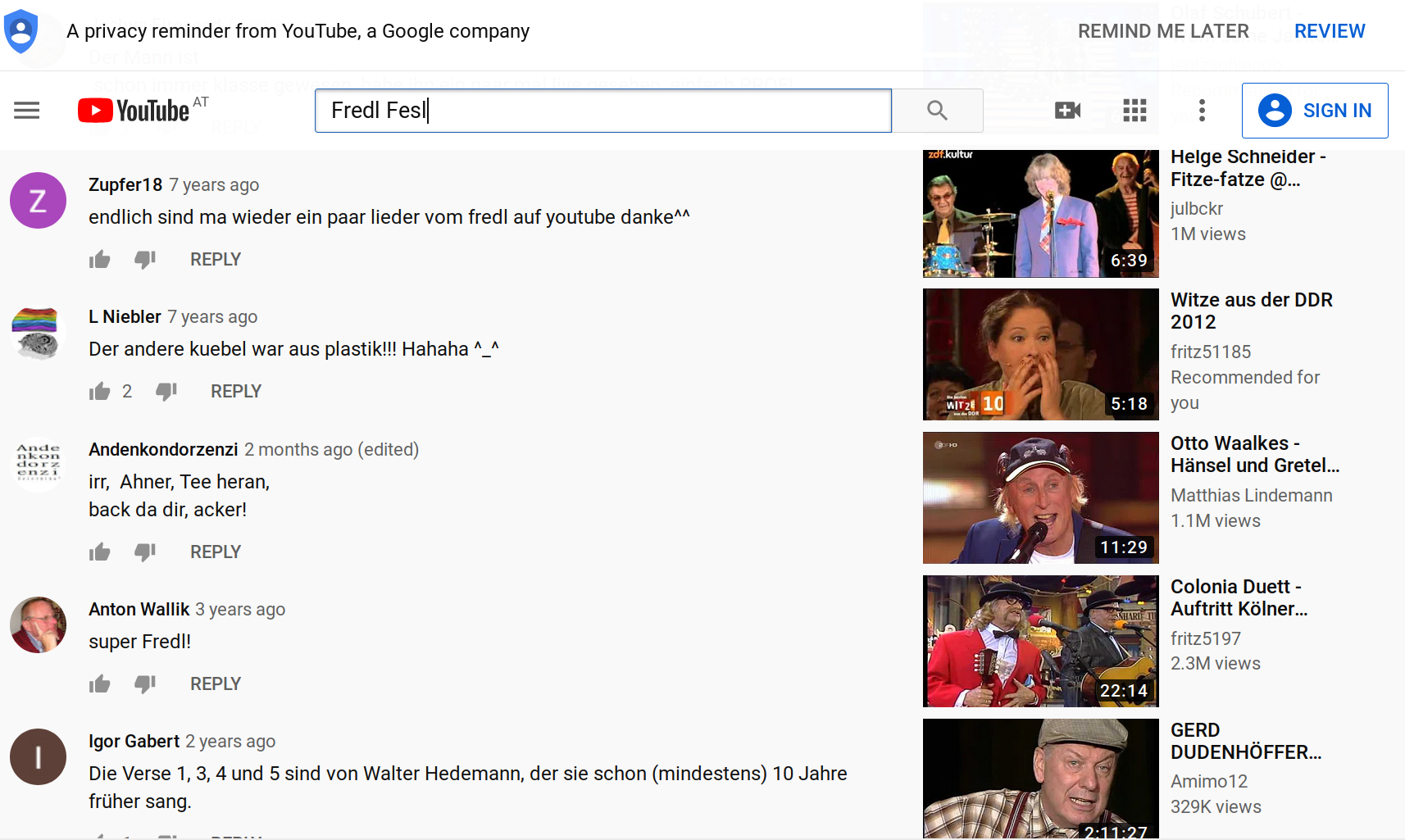Open the hamburger guide menu
The width and height of the screenshot is (1405, 840).
pyautogui.click(x=27, y=111)
